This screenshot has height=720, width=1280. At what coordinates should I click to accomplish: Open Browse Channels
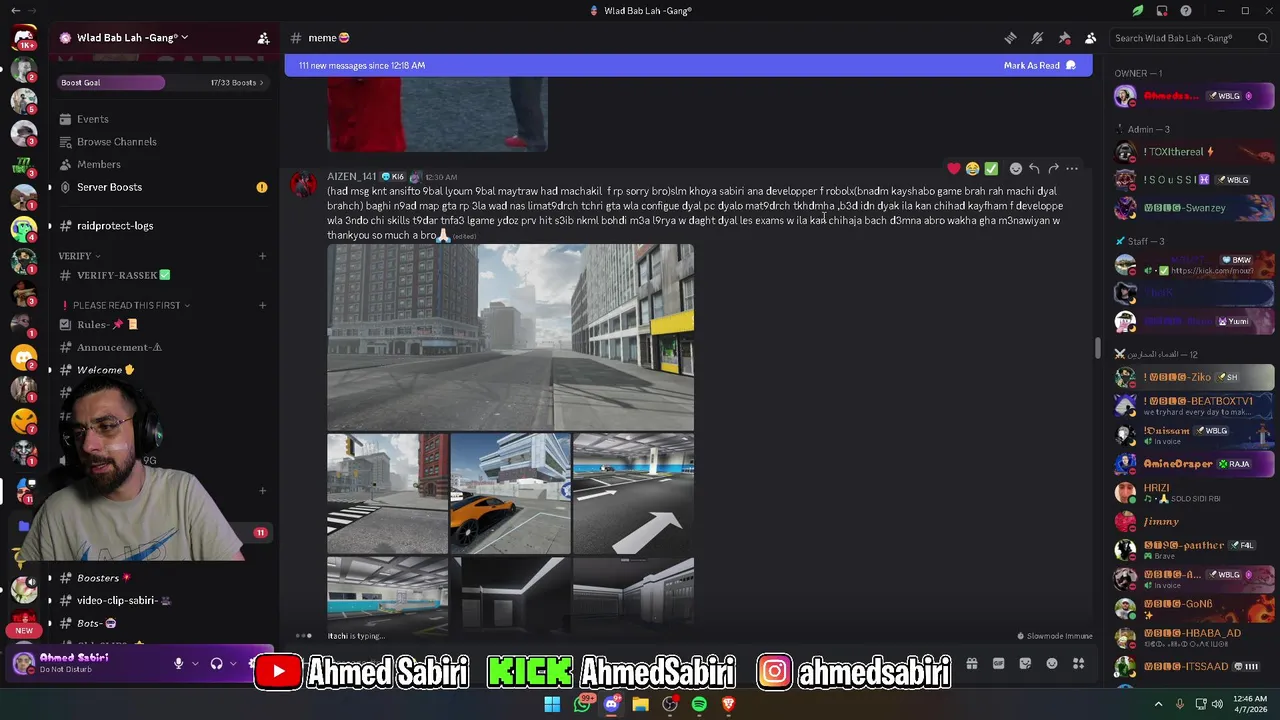coord(162,142)
